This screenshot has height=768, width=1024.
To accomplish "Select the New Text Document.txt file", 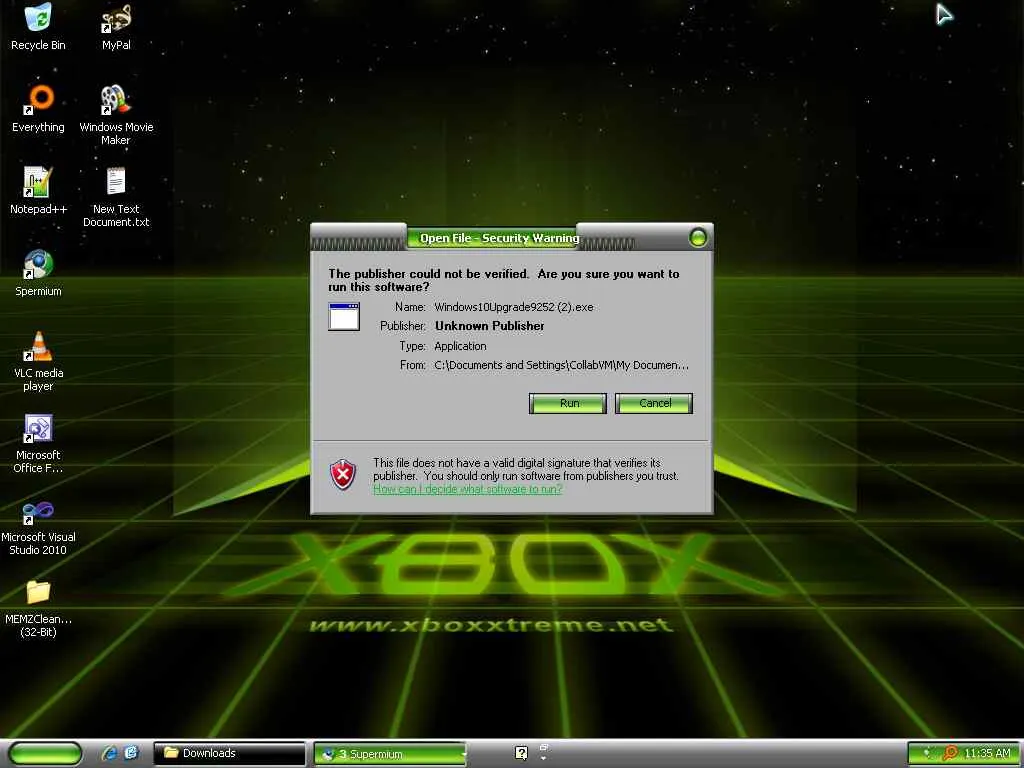I will pos(116,197).
